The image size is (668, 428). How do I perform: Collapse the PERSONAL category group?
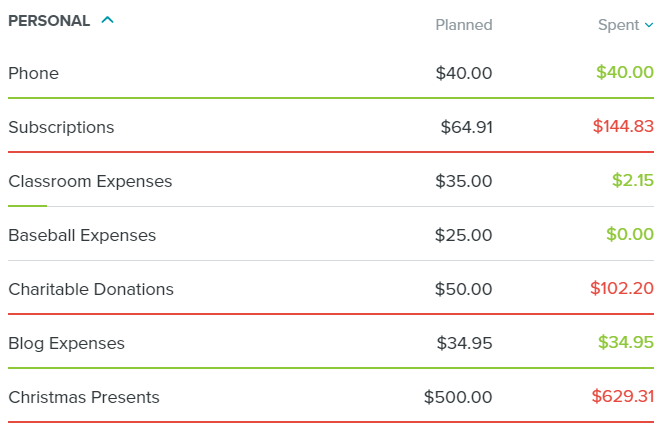pos(108,20)
